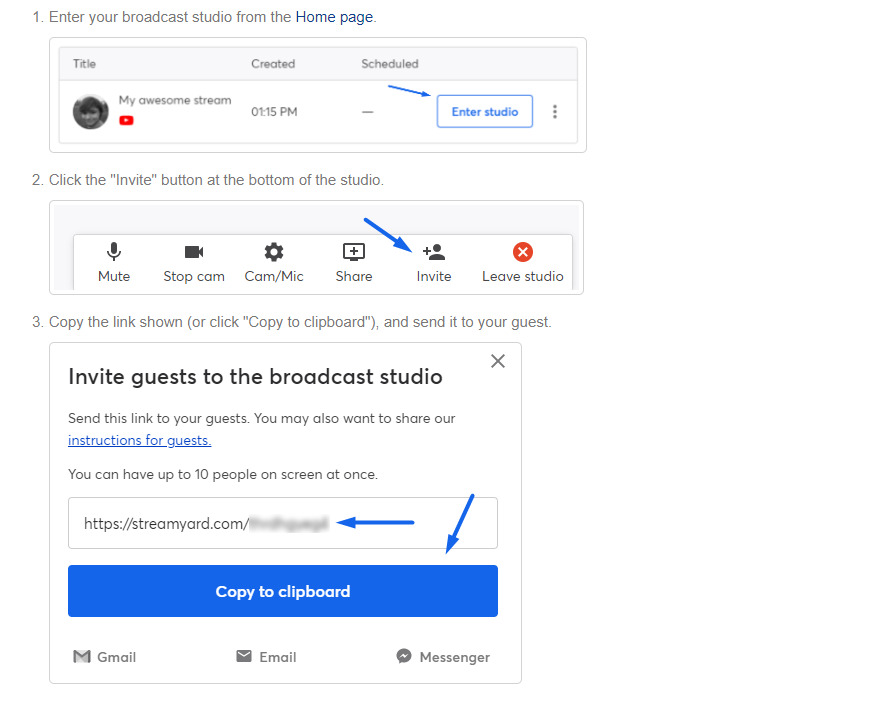This screenshot has height=709, width=874.
Task: Share invite via Email
Action: (x=266, y=657)
